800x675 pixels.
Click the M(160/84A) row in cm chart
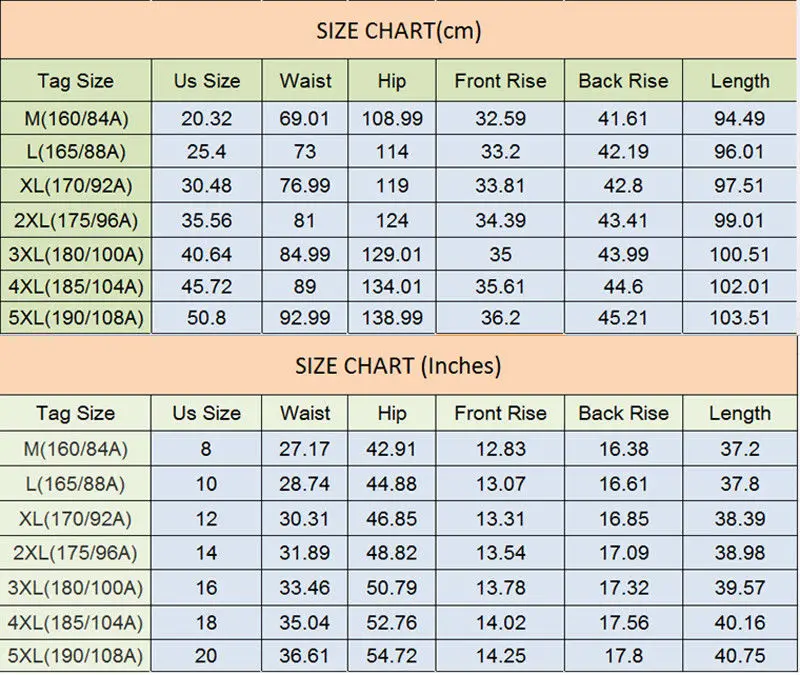[398, 118]
